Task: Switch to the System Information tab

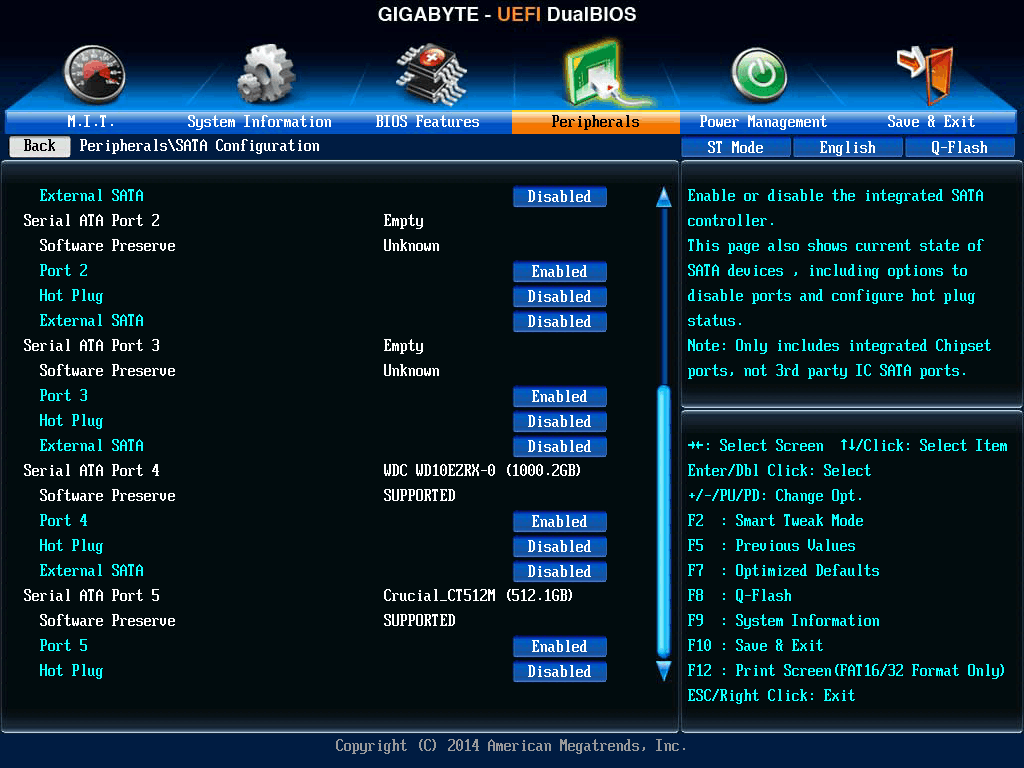Action: (259, 121)
